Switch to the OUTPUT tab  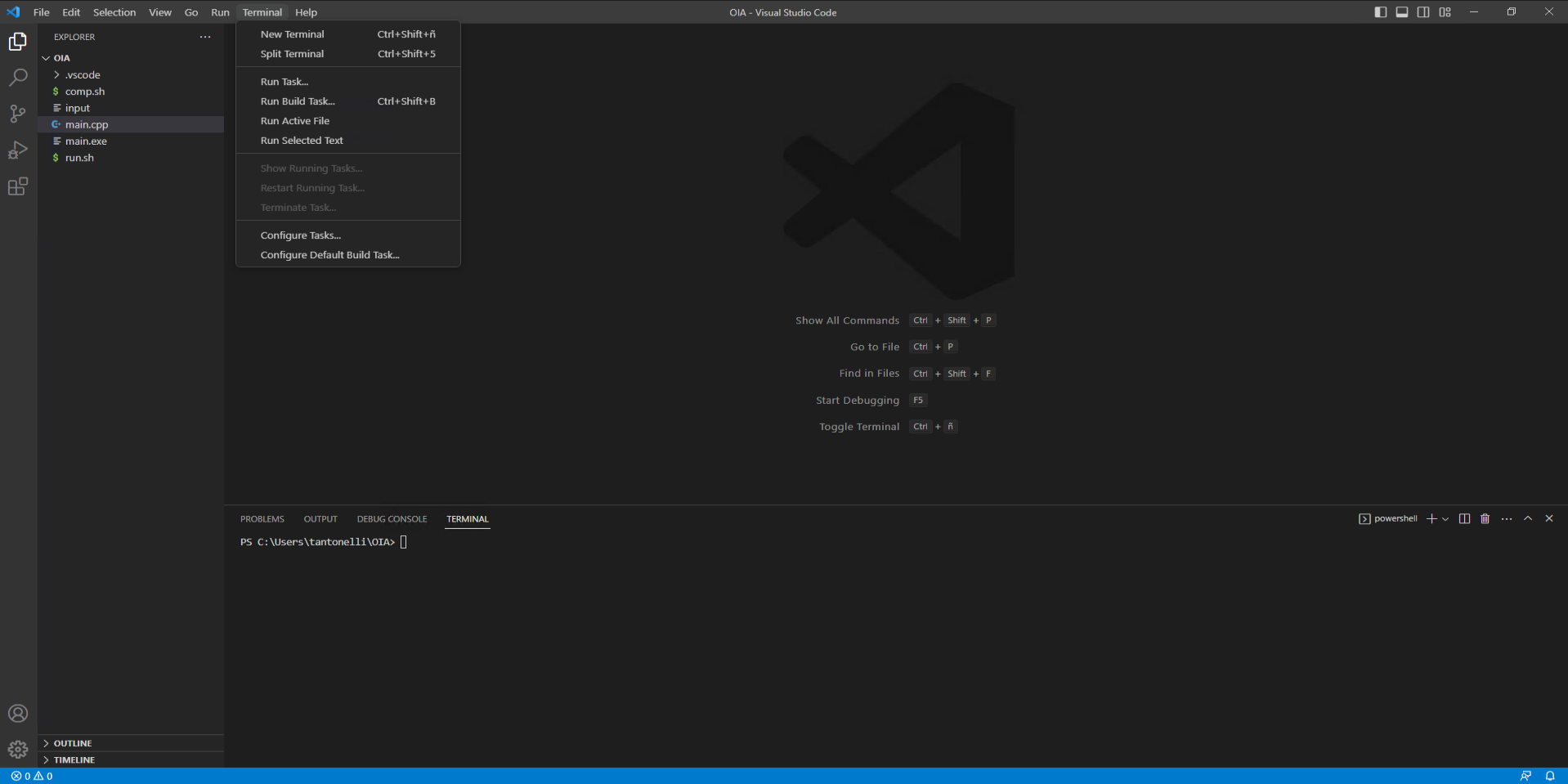pos(320,519)
